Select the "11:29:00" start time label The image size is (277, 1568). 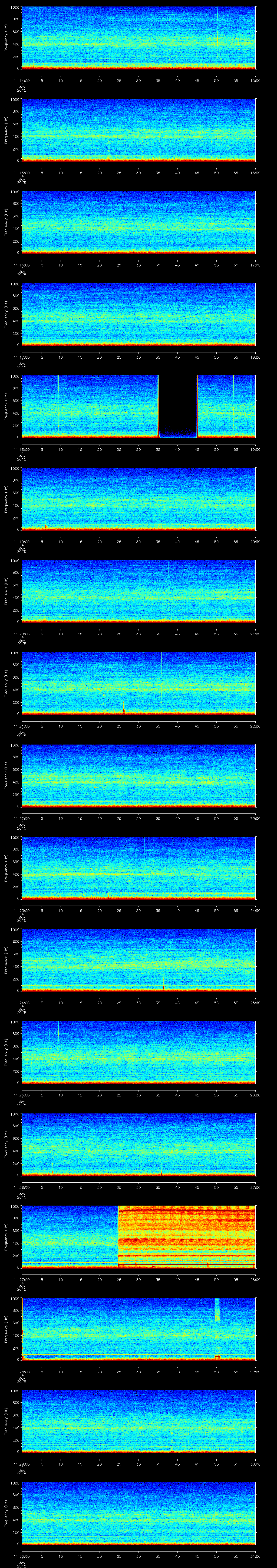point(22,1464)
